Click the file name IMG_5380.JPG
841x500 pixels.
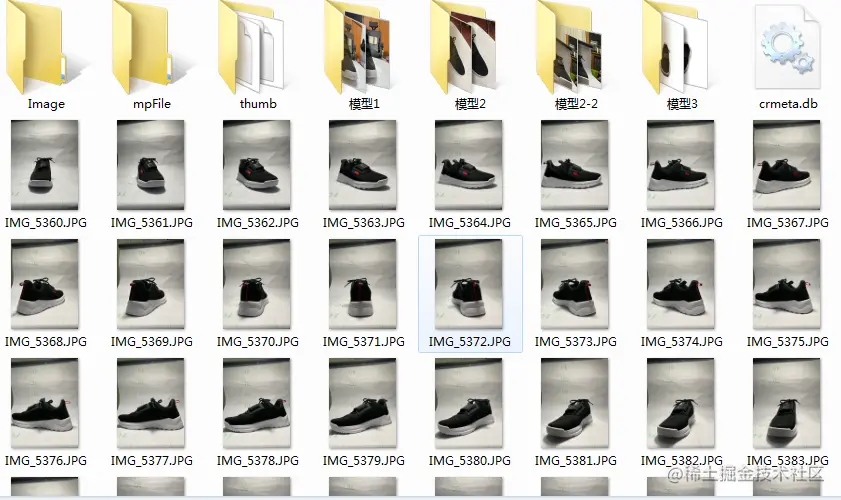pyautogui.click(x=470, y=461)
